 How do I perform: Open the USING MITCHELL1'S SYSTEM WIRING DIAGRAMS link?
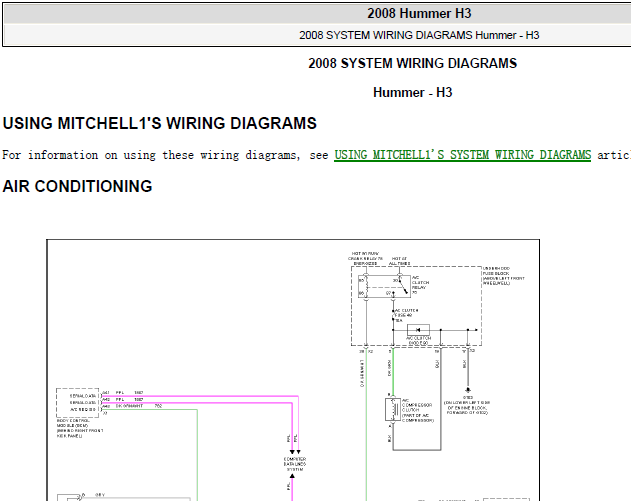[x=462, y=155]
